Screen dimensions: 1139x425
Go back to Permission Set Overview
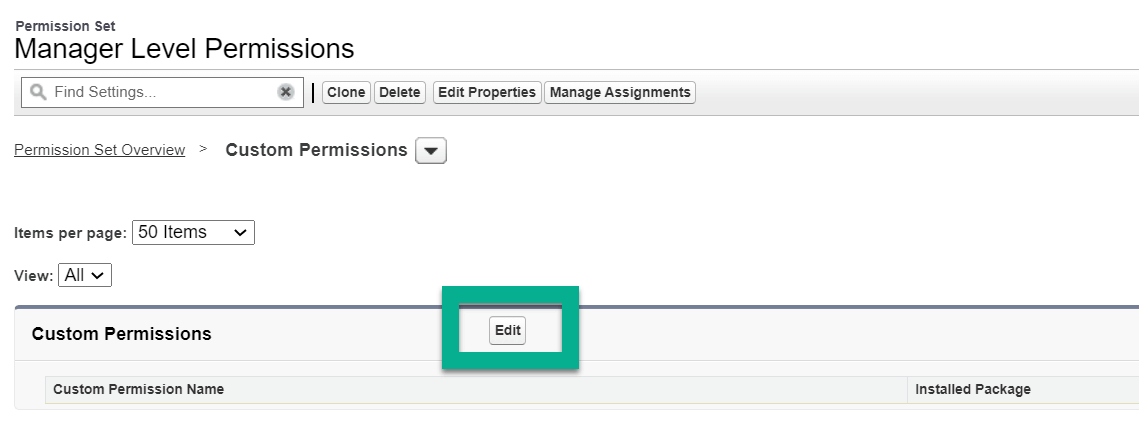(99, 150)
